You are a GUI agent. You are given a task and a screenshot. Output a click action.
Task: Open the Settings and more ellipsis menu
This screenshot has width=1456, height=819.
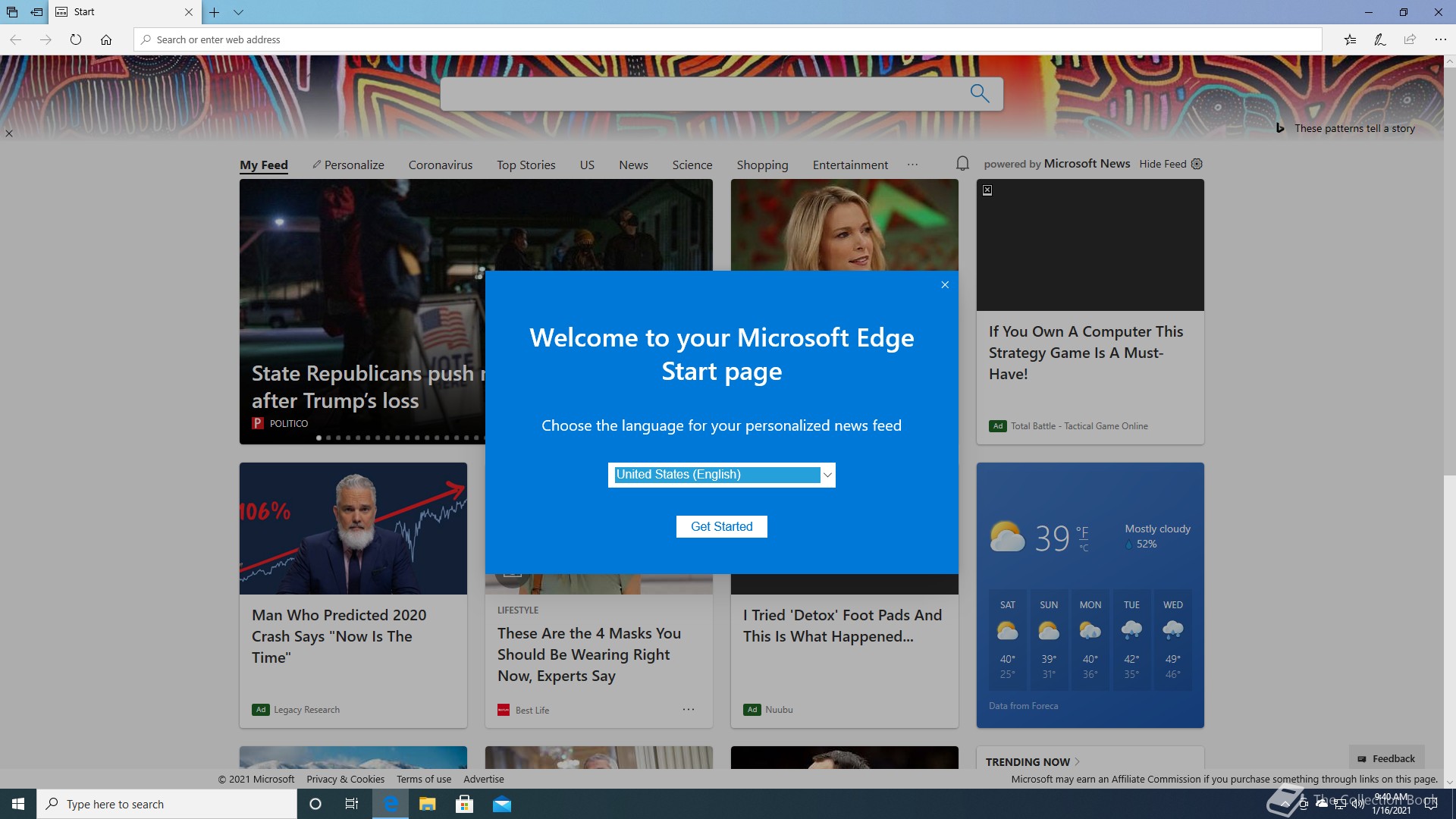point(1440,39)
